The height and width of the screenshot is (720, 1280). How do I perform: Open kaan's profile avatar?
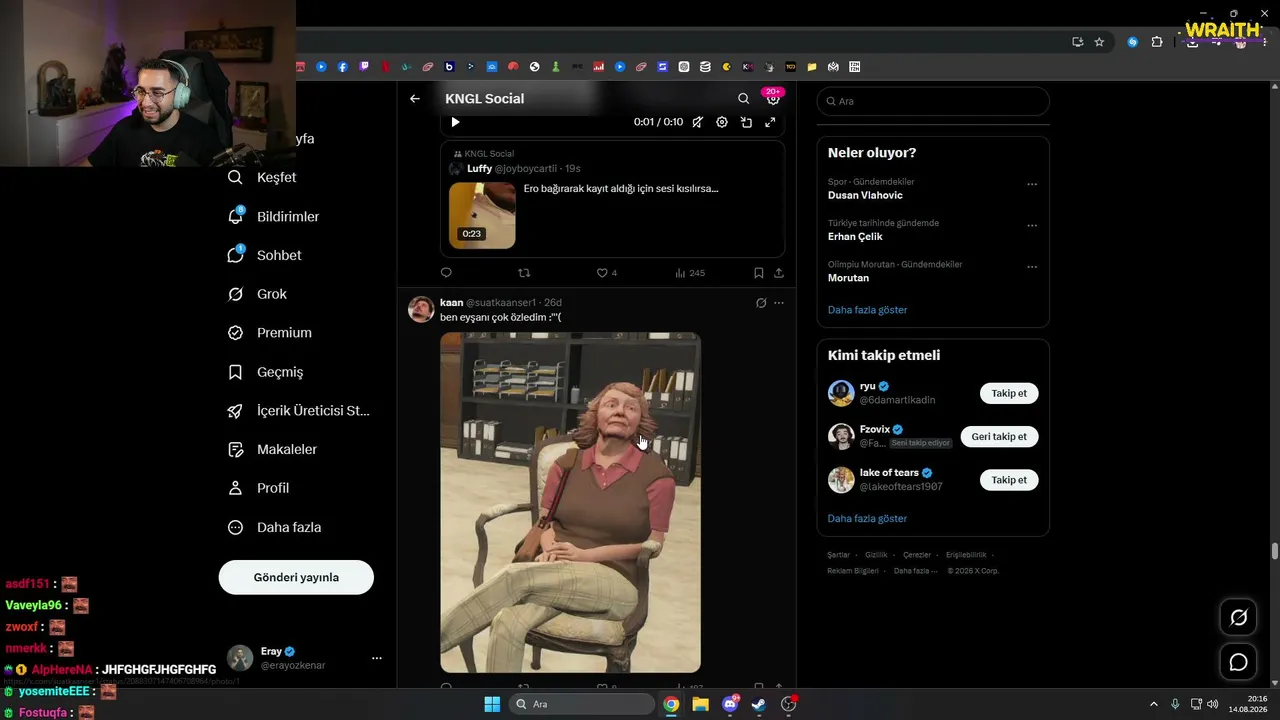[x=421, y=309]
